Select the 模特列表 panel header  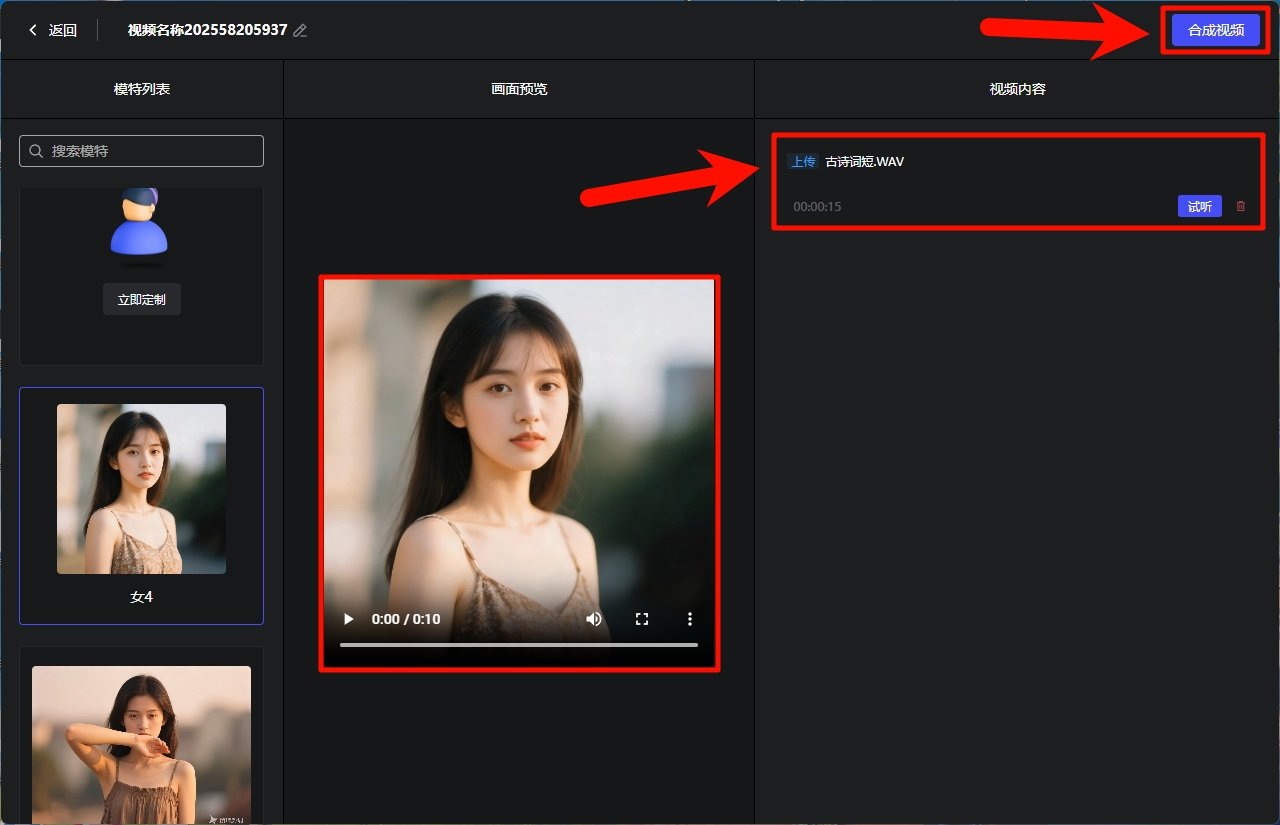click(x=141, y=88)
